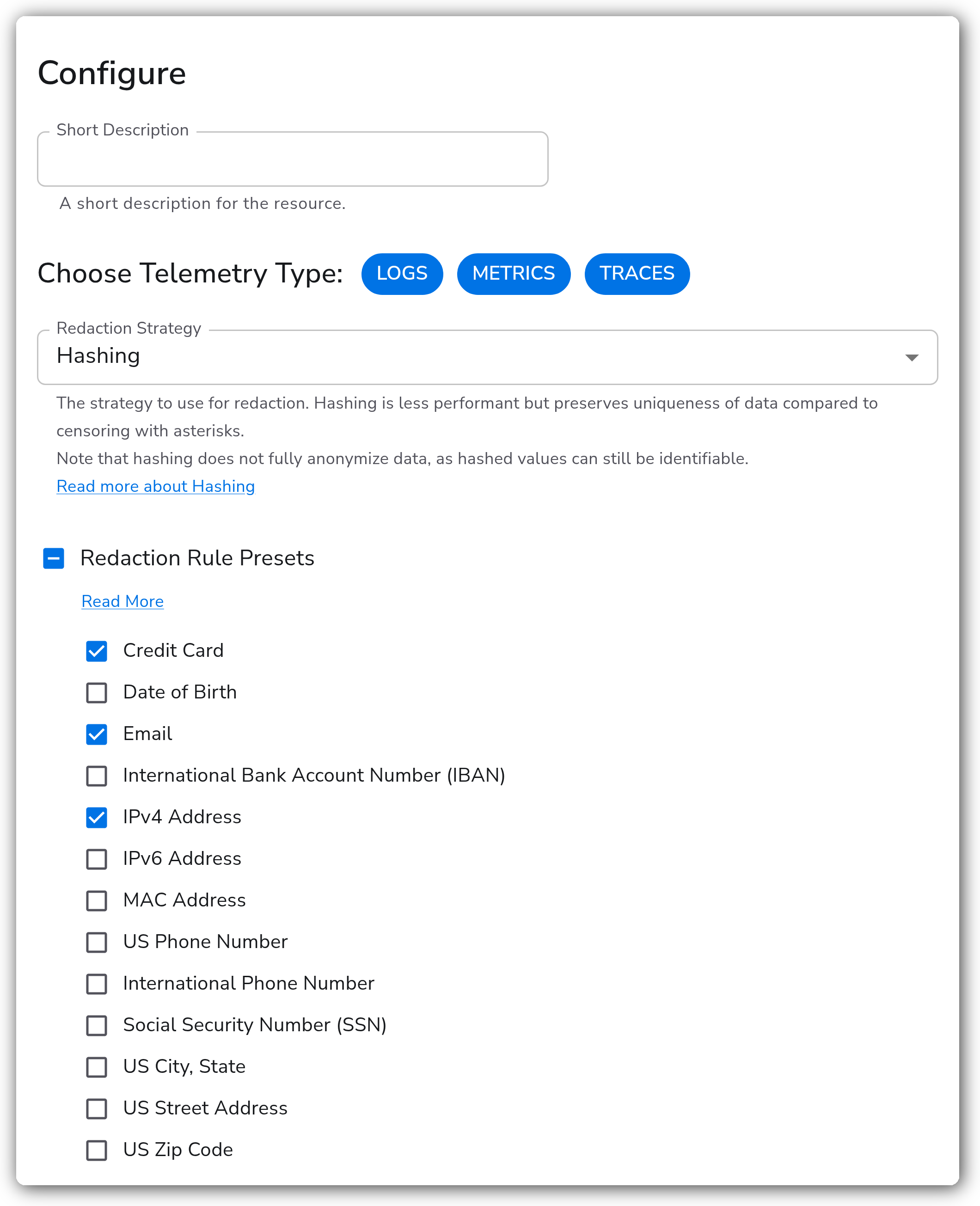The height and width of the screenshot is (1206, 980).
Task: Check the US Phone Number preset
Action: pos(97,942)
